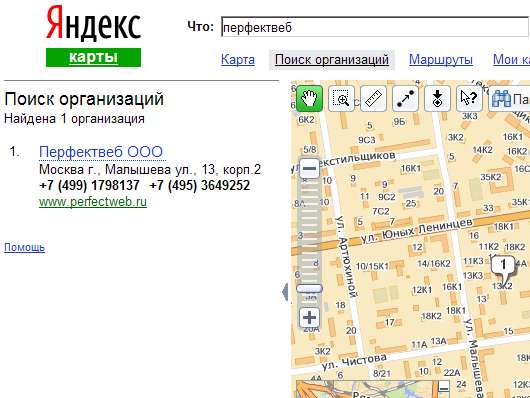Screen dimensions: 530x398
Task: Select the hand pan tool
Action: tap(309, 99)
